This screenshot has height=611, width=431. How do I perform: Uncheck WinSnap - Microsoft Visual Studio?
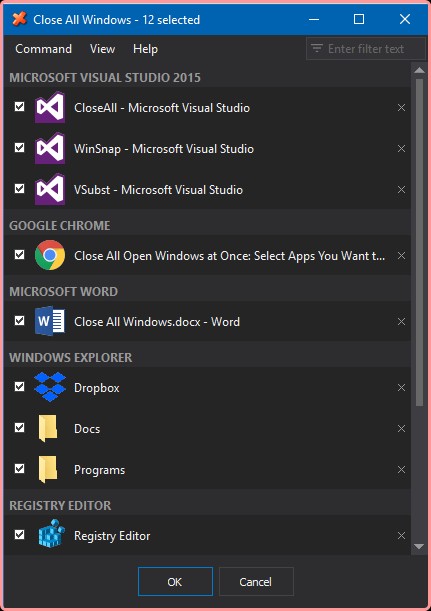click(19, 147)
